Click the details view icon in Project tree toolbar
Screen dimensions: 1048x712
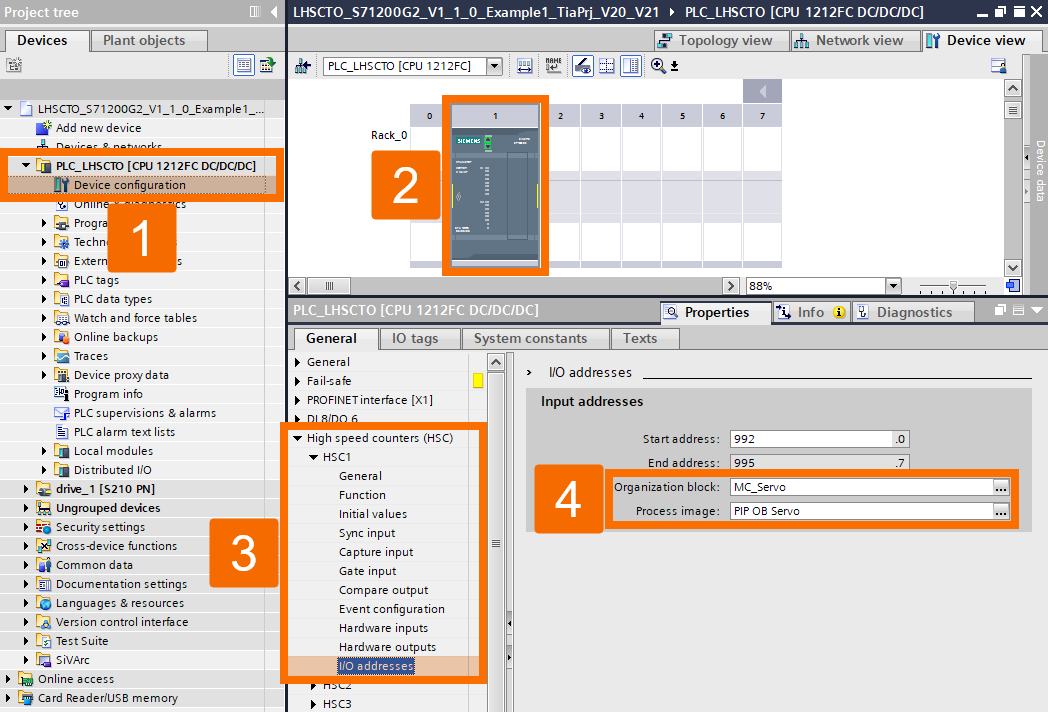tap(244, 65)
